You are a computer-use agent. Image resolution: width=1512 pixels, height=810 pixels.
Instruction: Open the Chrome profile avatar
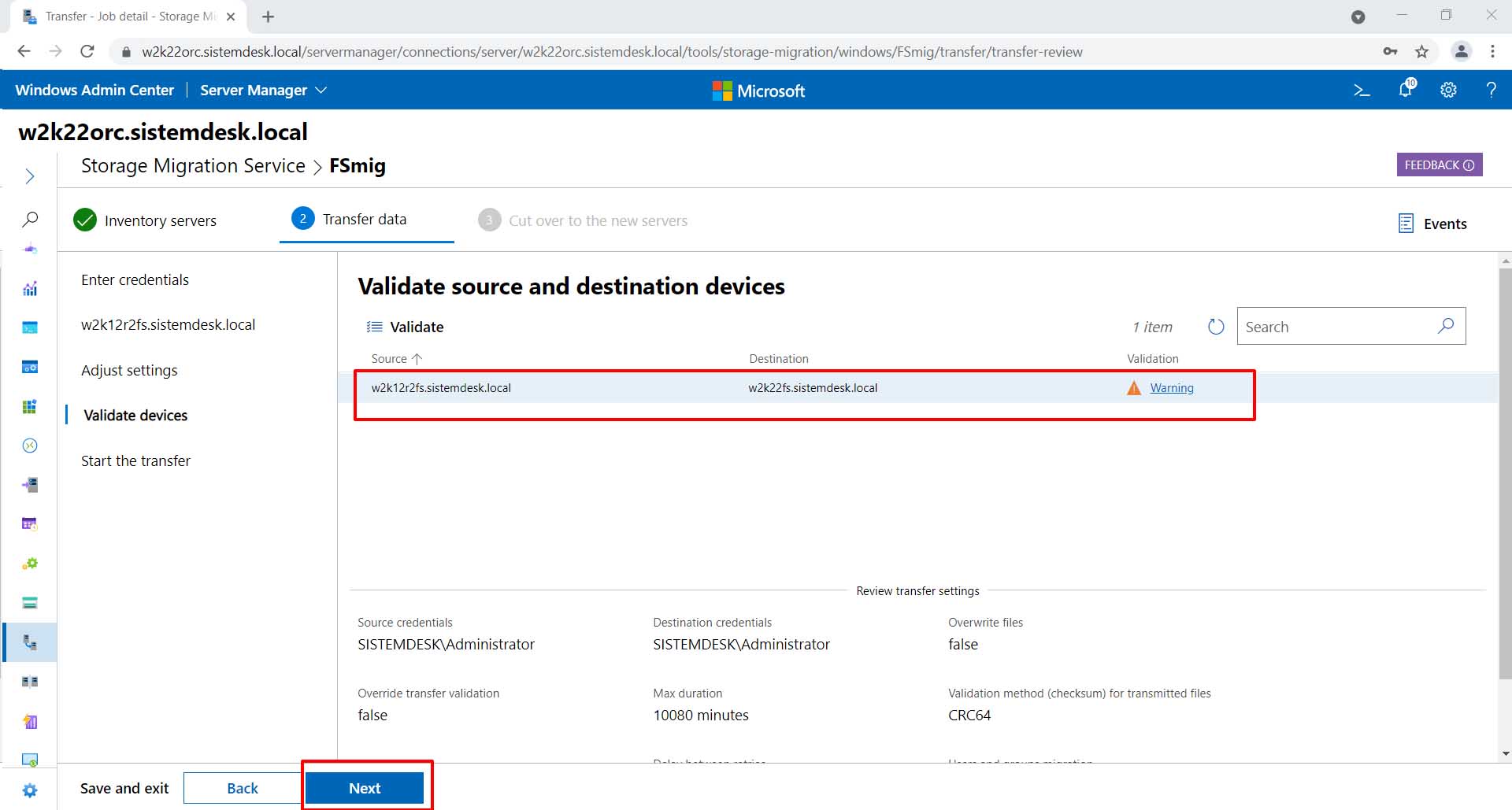point(1462,52)
